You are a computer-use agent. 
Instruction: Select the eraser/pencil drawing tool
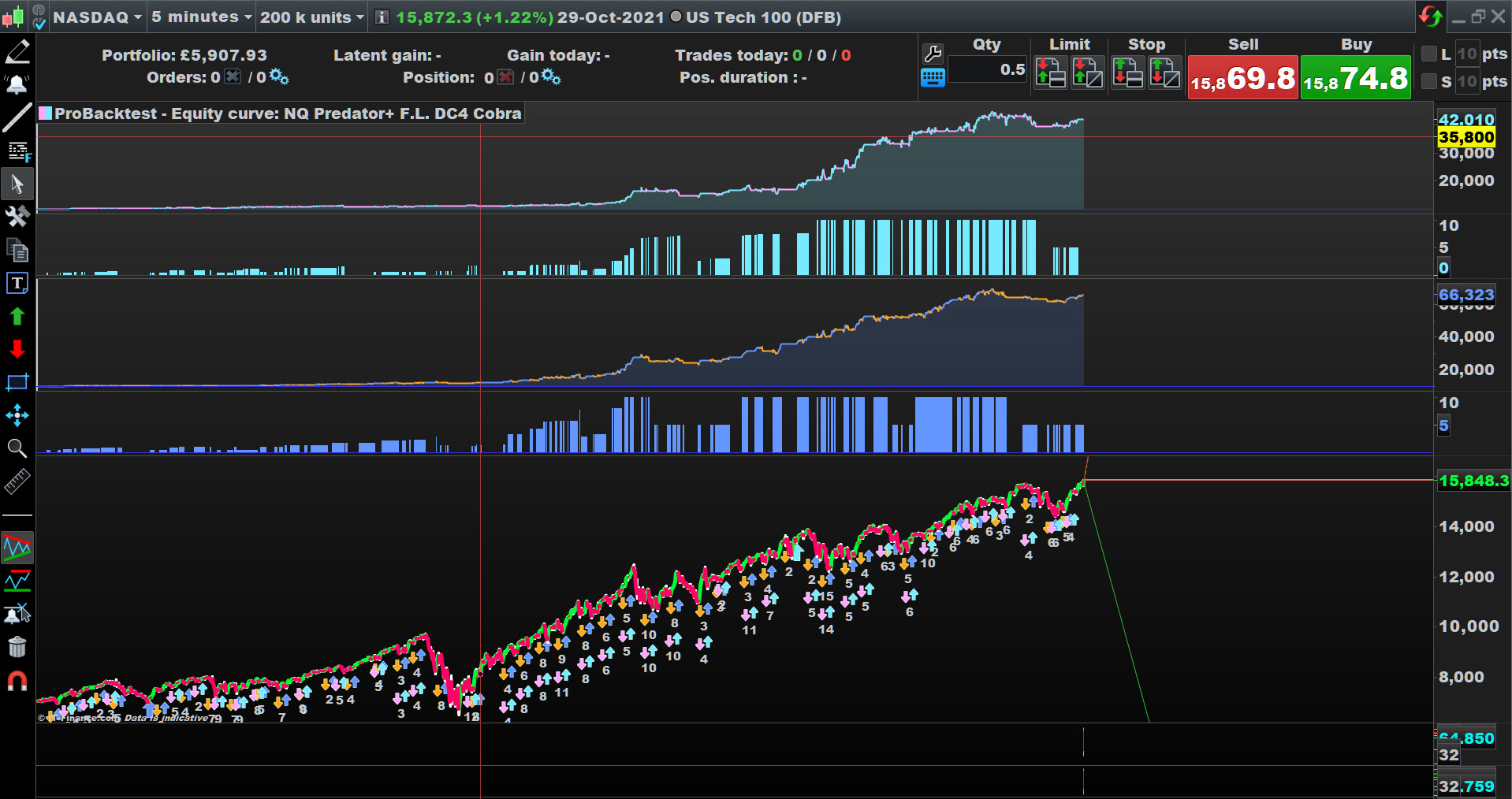(17, 52)
